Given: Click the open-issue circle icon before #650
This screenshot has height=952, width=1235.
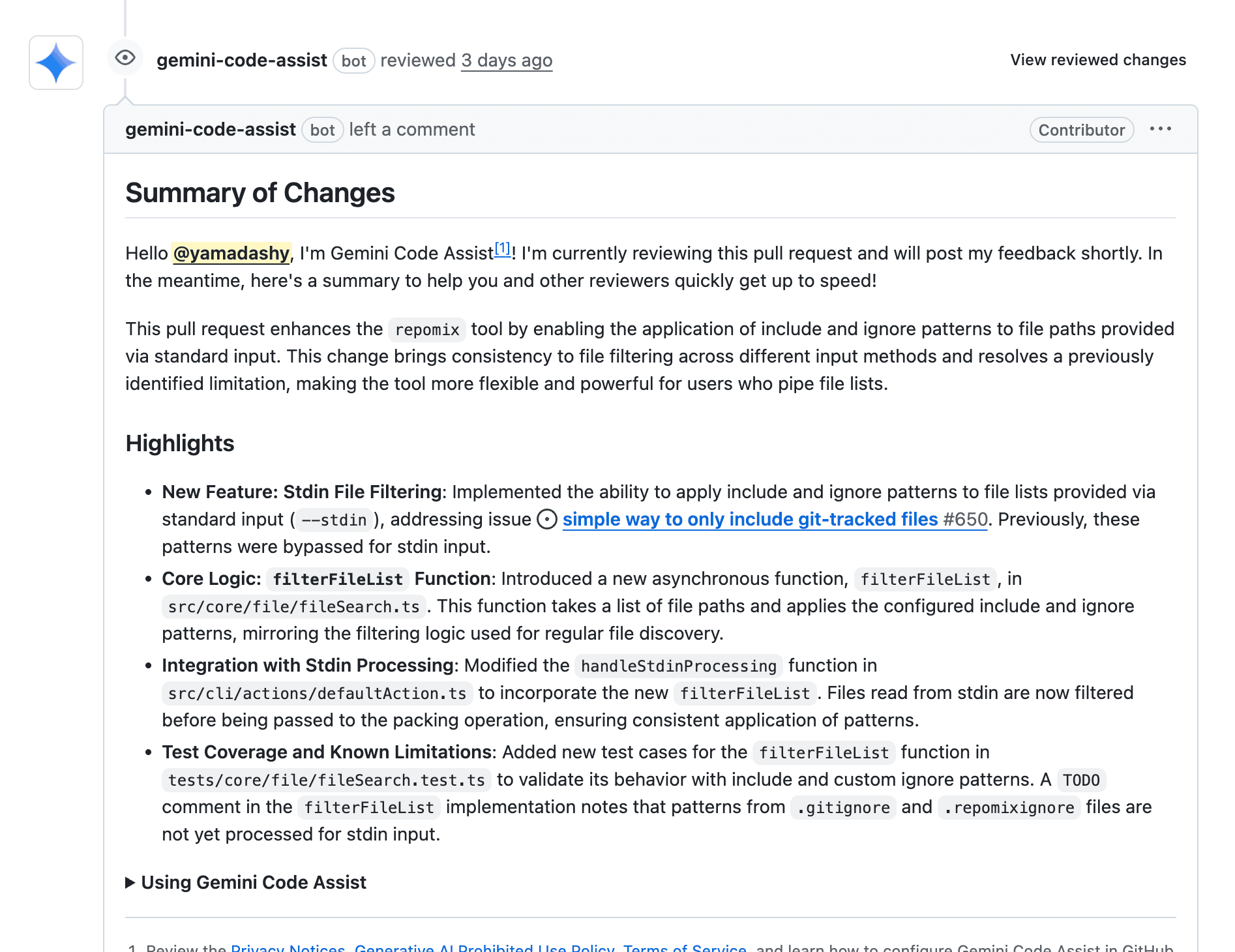Looking at the screenshot, I should 546,520.
